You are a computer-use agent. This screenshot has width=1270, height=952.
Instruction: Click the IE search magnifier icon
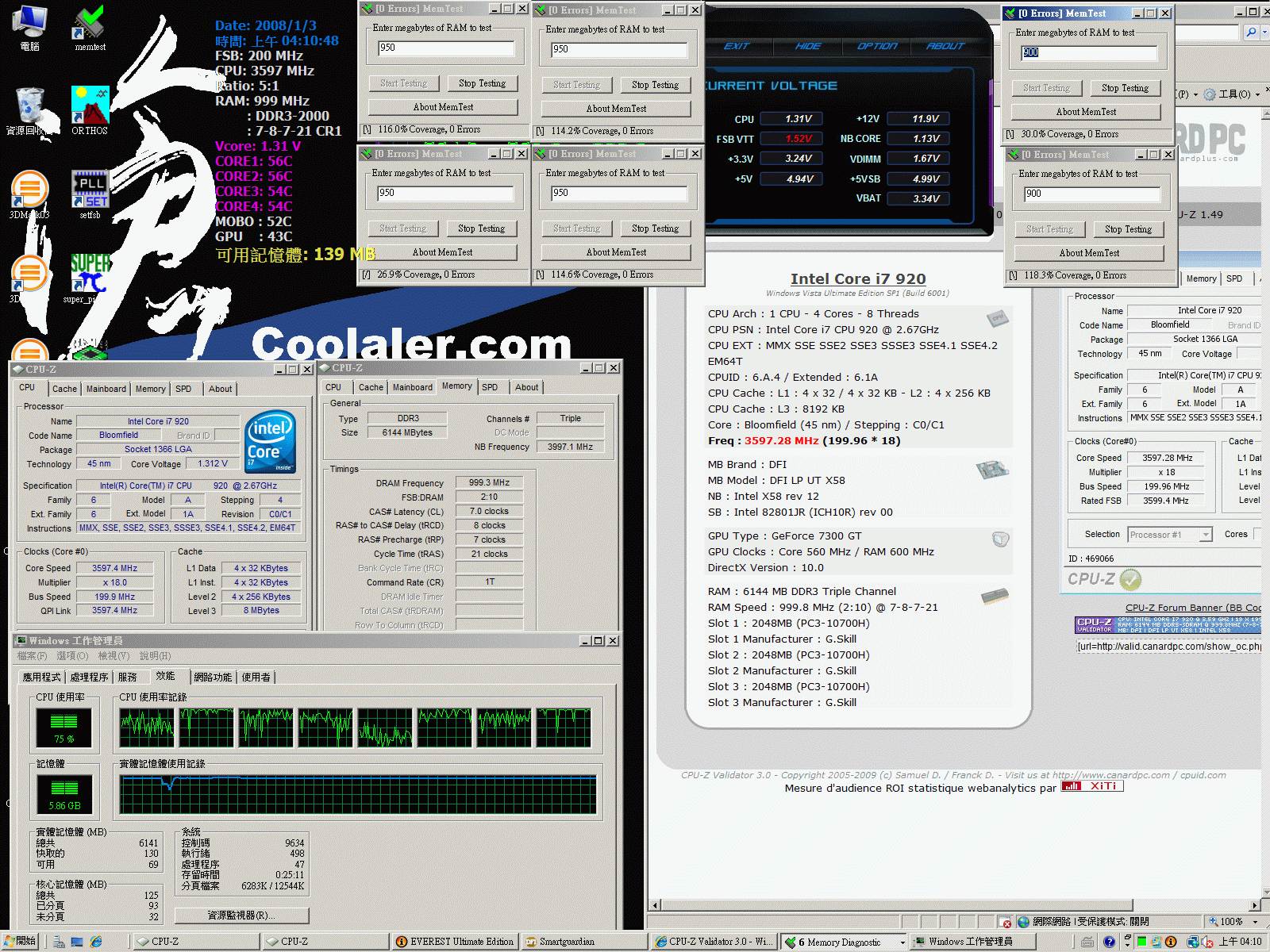tap(1251, 33)
